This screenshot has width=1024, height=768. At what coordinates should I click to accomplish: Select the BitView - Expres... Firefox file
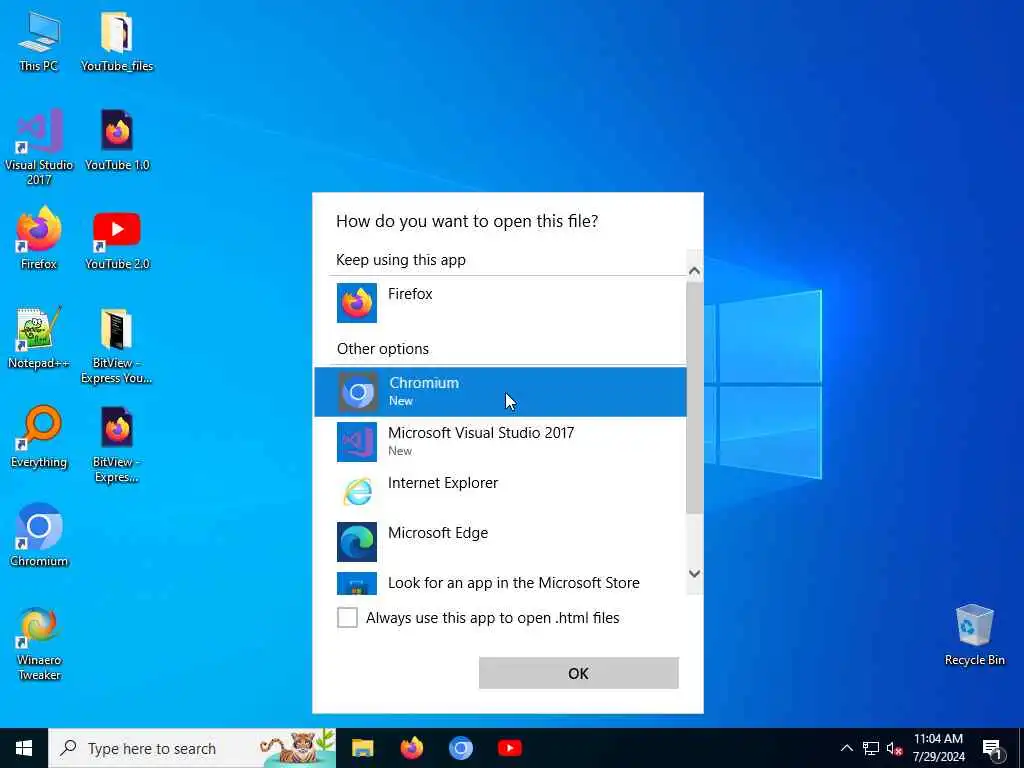point(117,445)
